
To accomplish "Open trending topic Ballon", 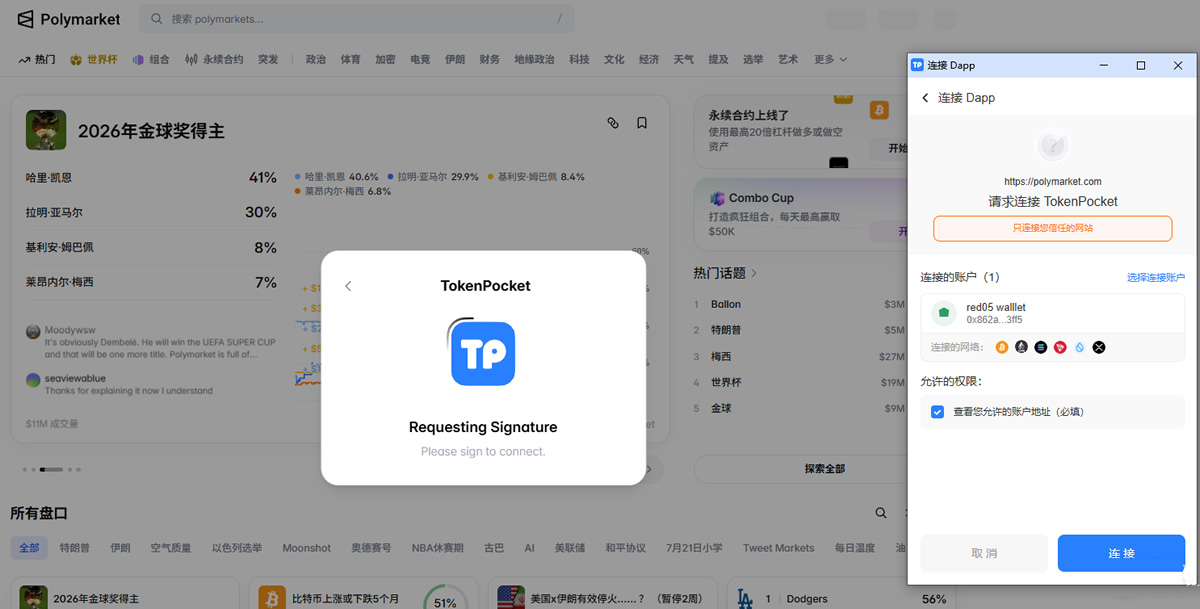I will [x=799, y=304].
